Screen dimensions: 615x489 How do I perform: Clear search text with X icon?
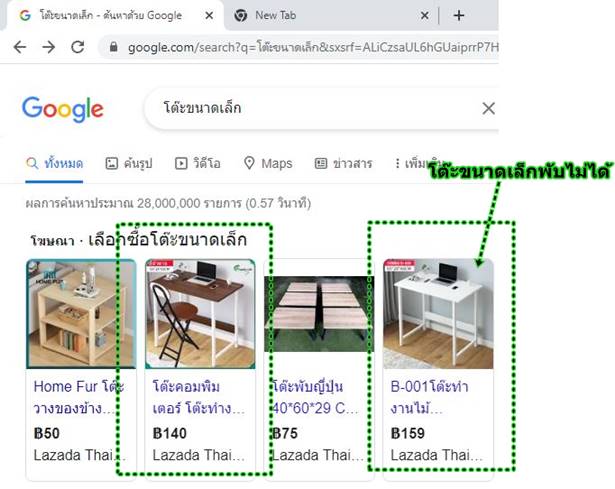488,109
